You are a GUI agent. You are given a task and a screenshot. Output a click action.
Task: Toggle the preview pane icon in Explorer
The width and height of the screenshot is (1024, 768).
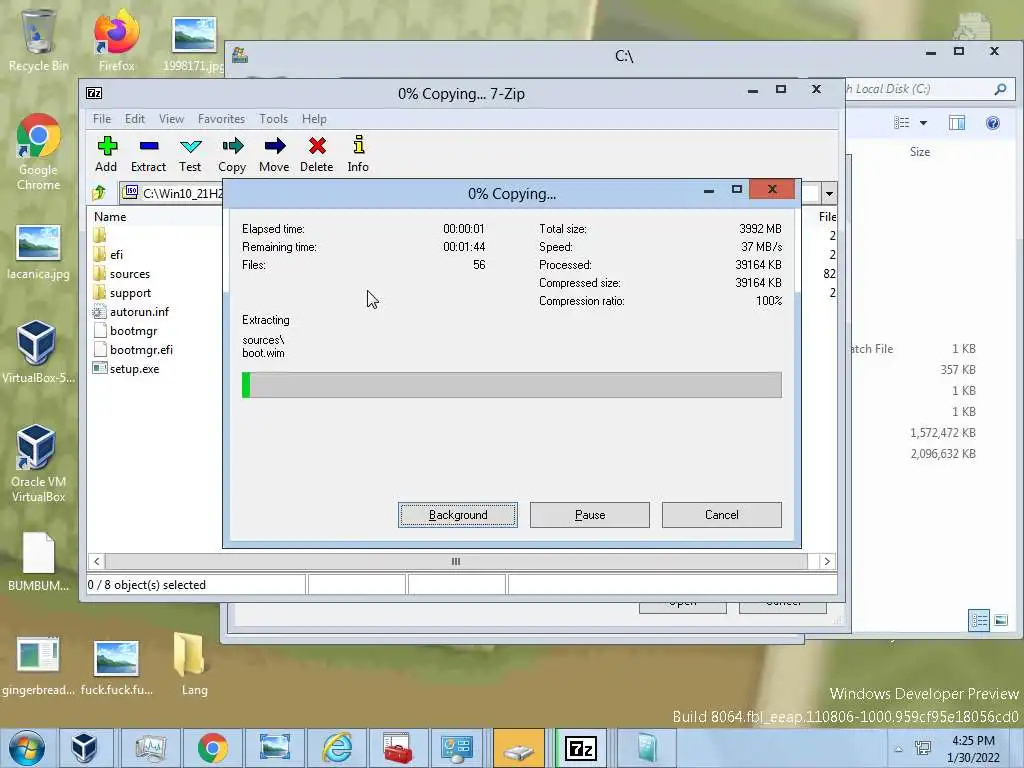point(957,123)
